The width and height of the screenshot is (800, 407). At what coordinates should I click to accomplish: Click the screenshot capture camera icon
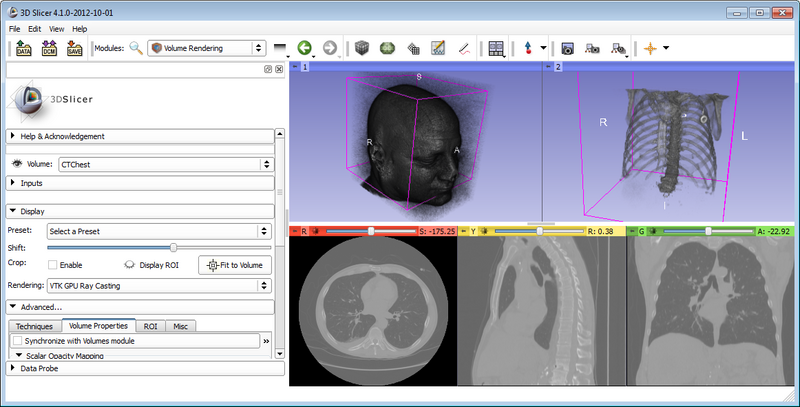click(x=567, y=49)
